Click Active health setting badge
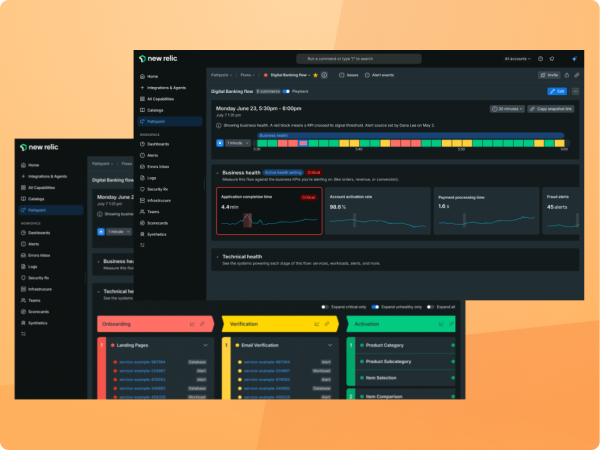The height and width of the screenshot is (450, 600). (283, 173)
